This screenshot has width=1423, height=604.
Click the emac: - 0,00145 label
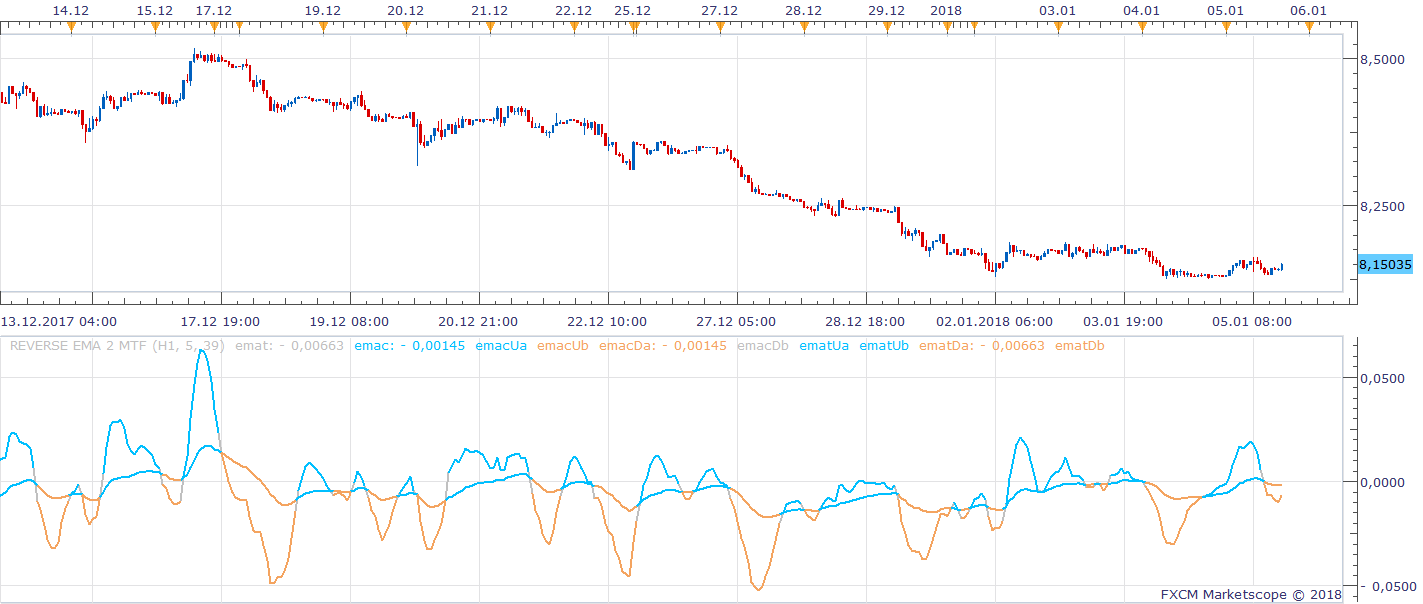tap(410, 346)
